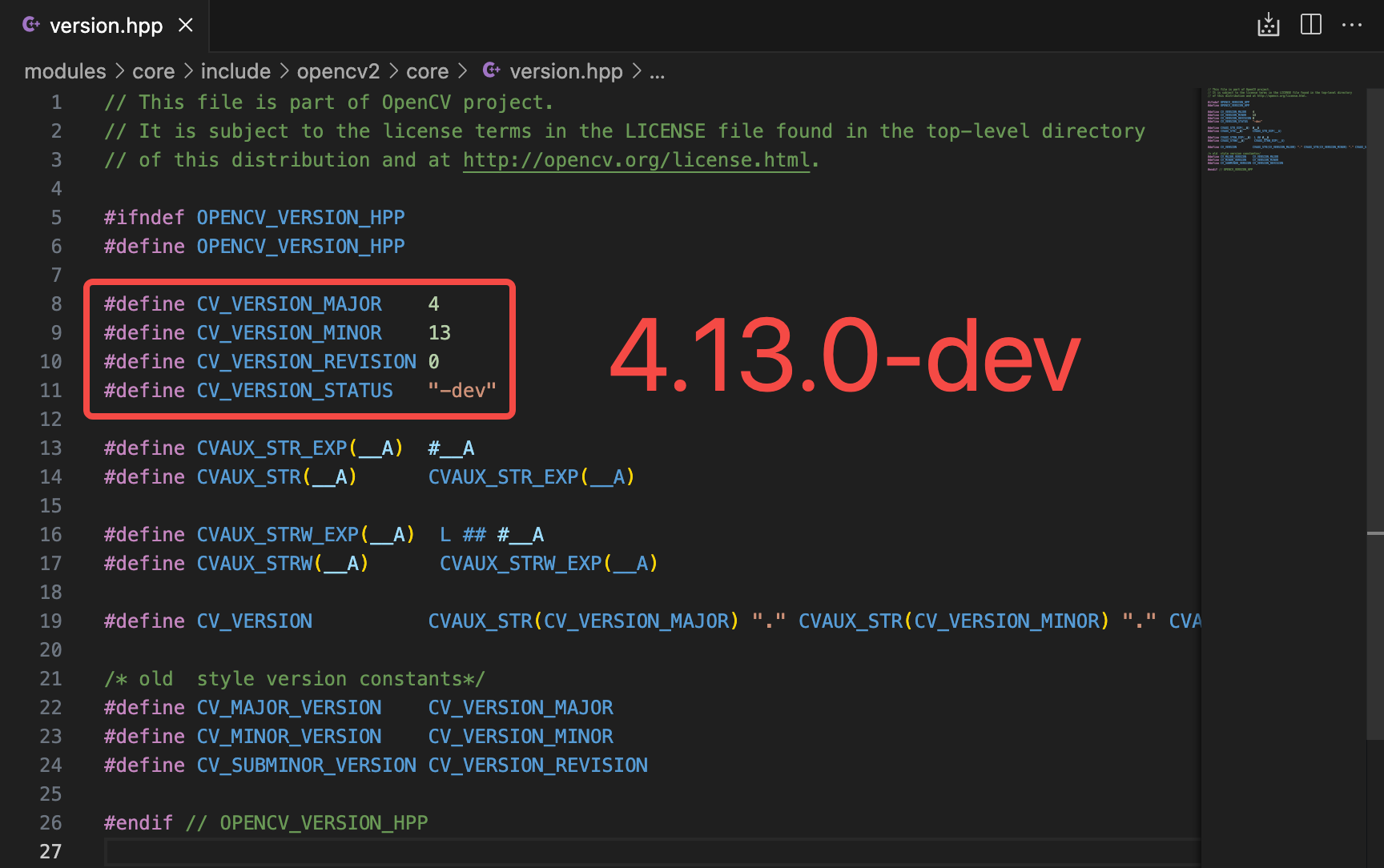
Task: Click 'CVAUX_STR_EXP(__A)' macro name on line 13
Action: 300,448
